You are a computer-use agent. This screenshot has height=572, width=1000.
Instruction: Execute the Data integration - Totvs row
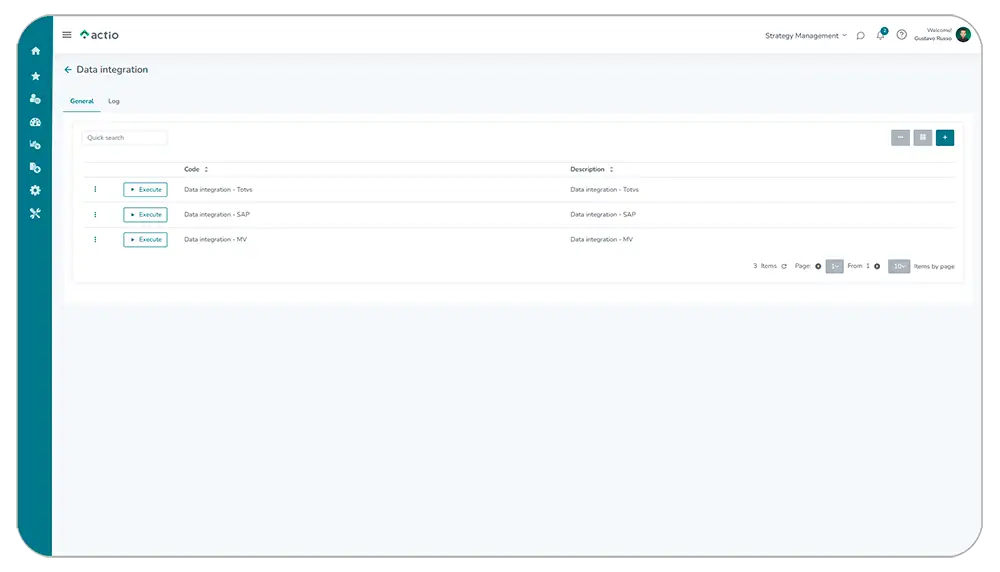pyautogui.click(x=146, y=189)
